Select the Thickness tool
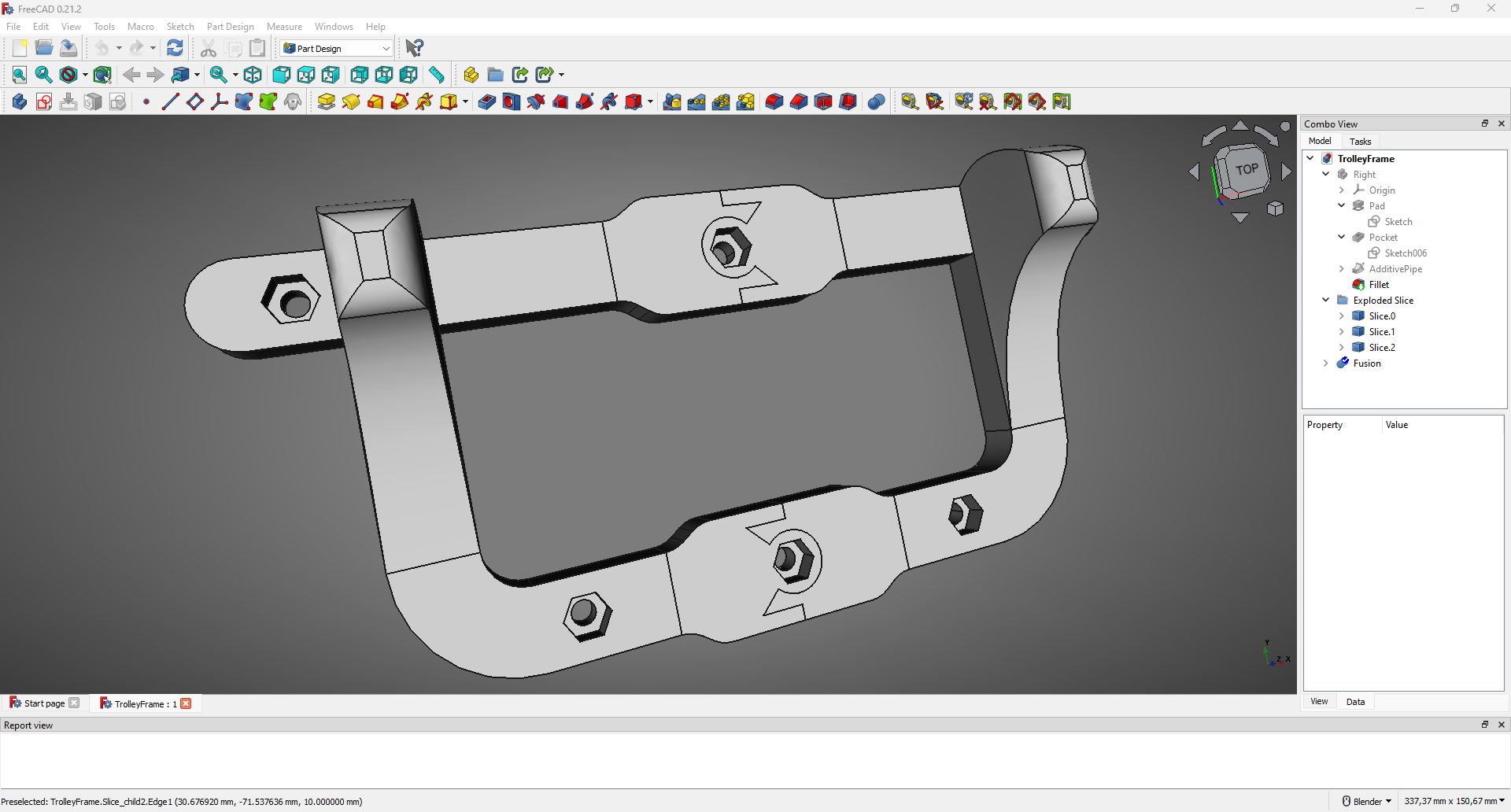 [848, 101]
